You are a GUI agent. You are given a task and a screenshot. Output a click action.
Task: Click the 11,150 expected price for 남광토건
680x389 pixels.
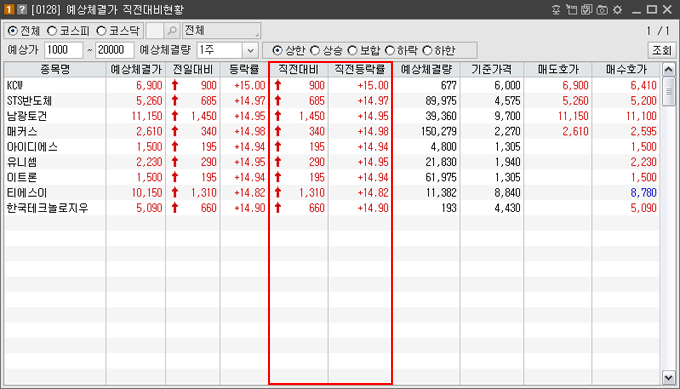coord(147,116)
